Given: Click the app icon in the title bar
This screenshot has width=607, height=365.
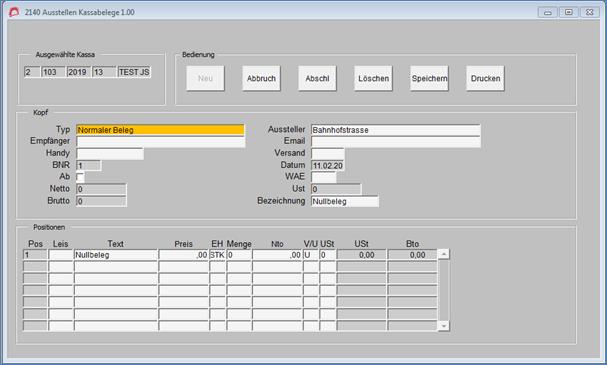Looking at the screenshot, I should tap(14, 12).
